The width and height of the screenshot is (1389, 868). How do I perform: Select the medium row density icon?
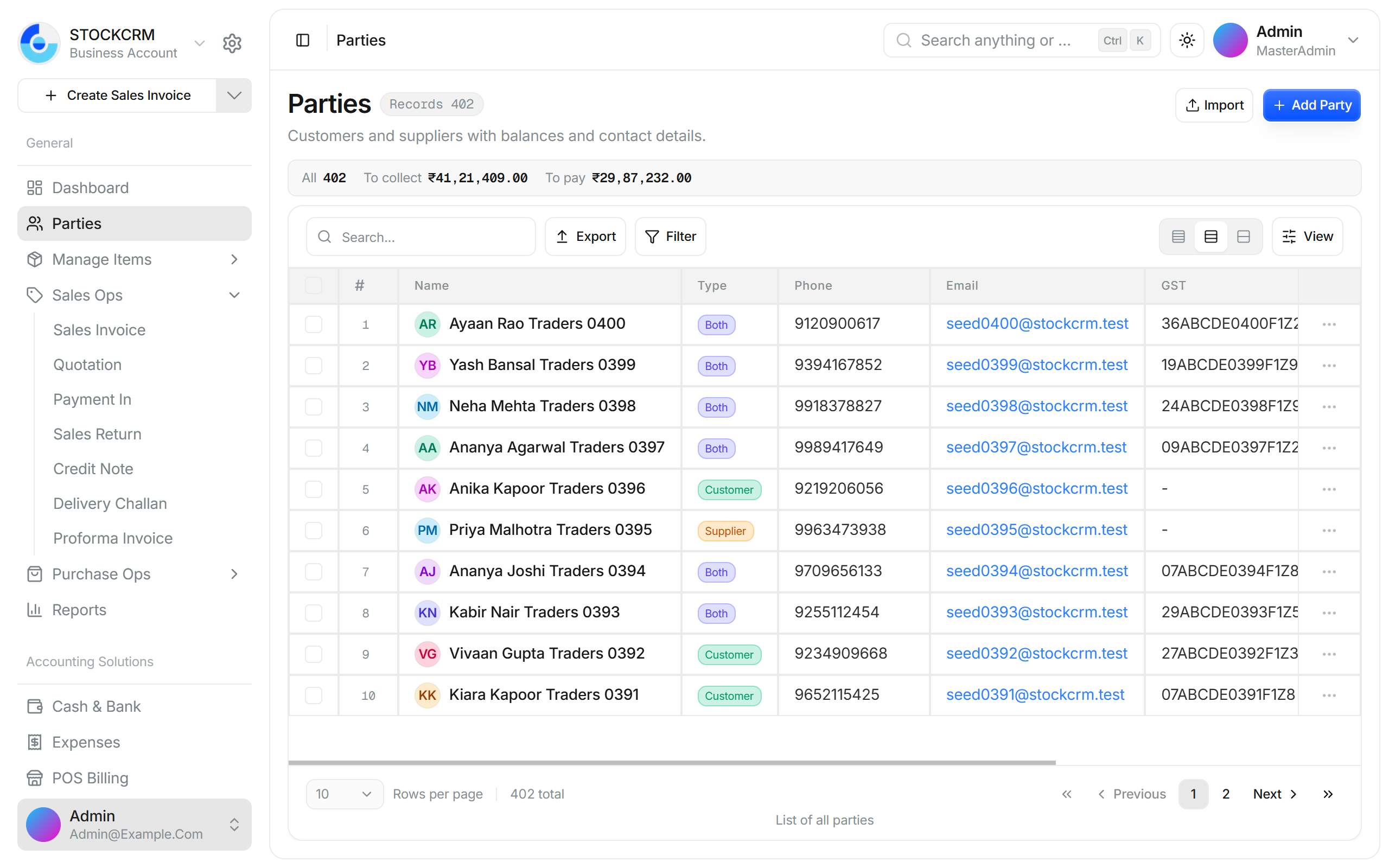coord(1210,237)
